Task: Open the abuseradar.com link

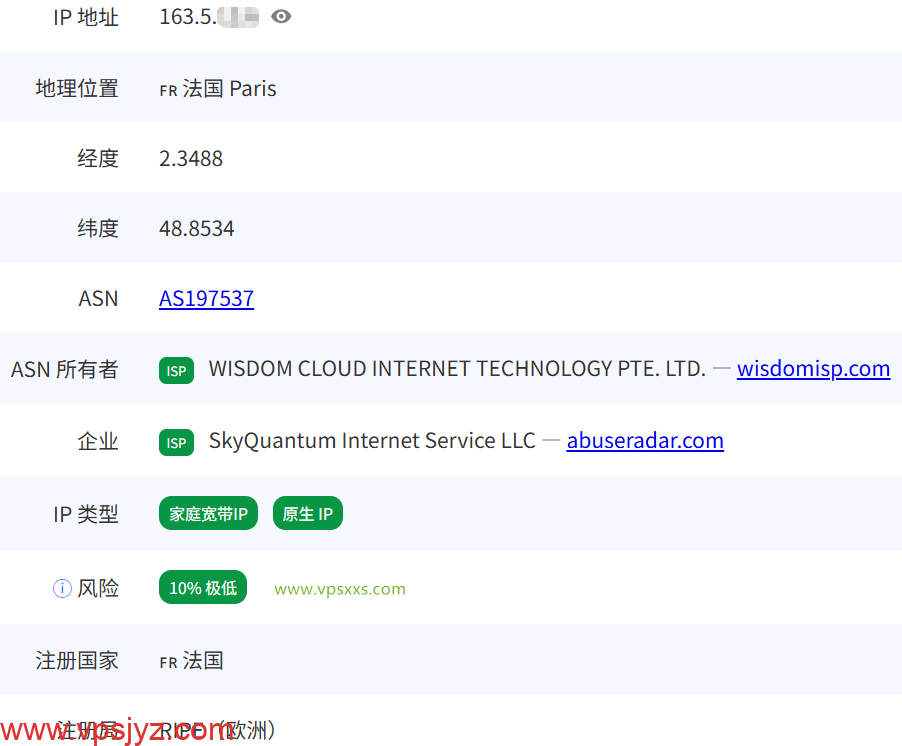Action: 645,440
